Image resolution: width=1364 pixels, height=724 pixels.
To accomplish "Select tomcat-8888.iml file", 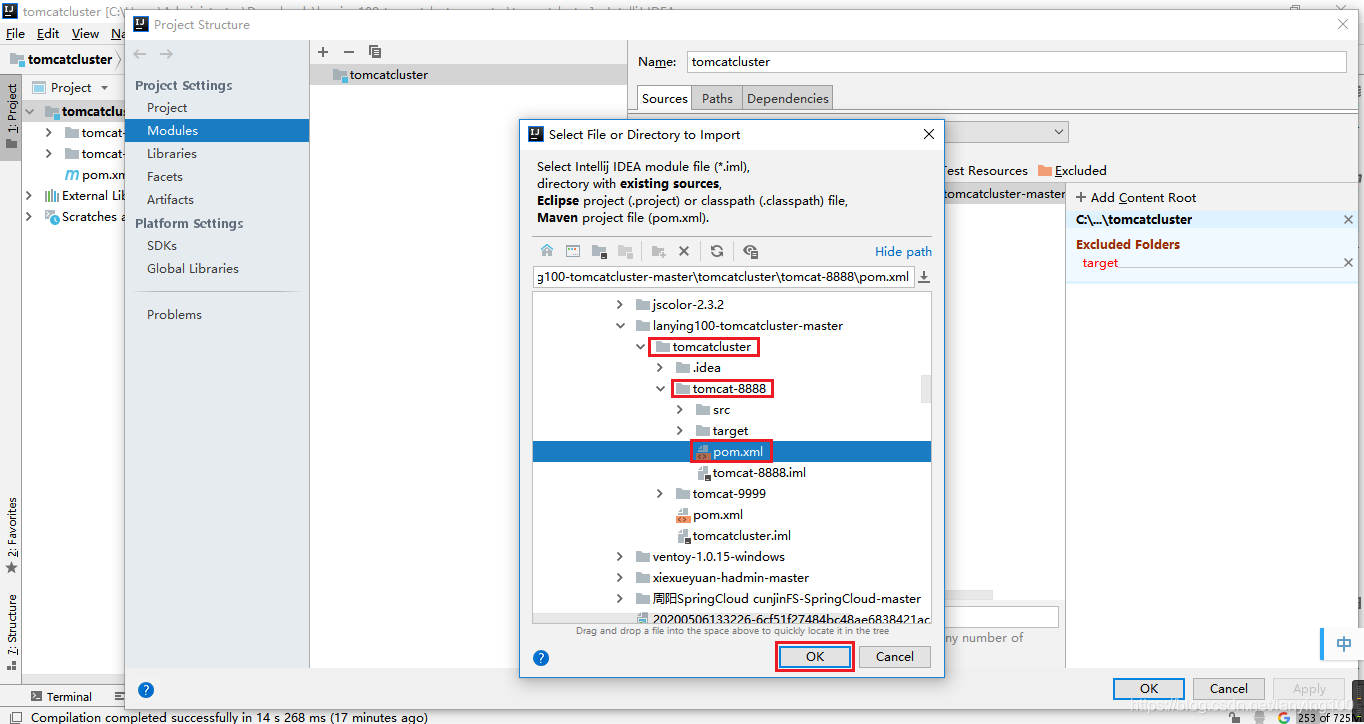I will coord(751,473).
